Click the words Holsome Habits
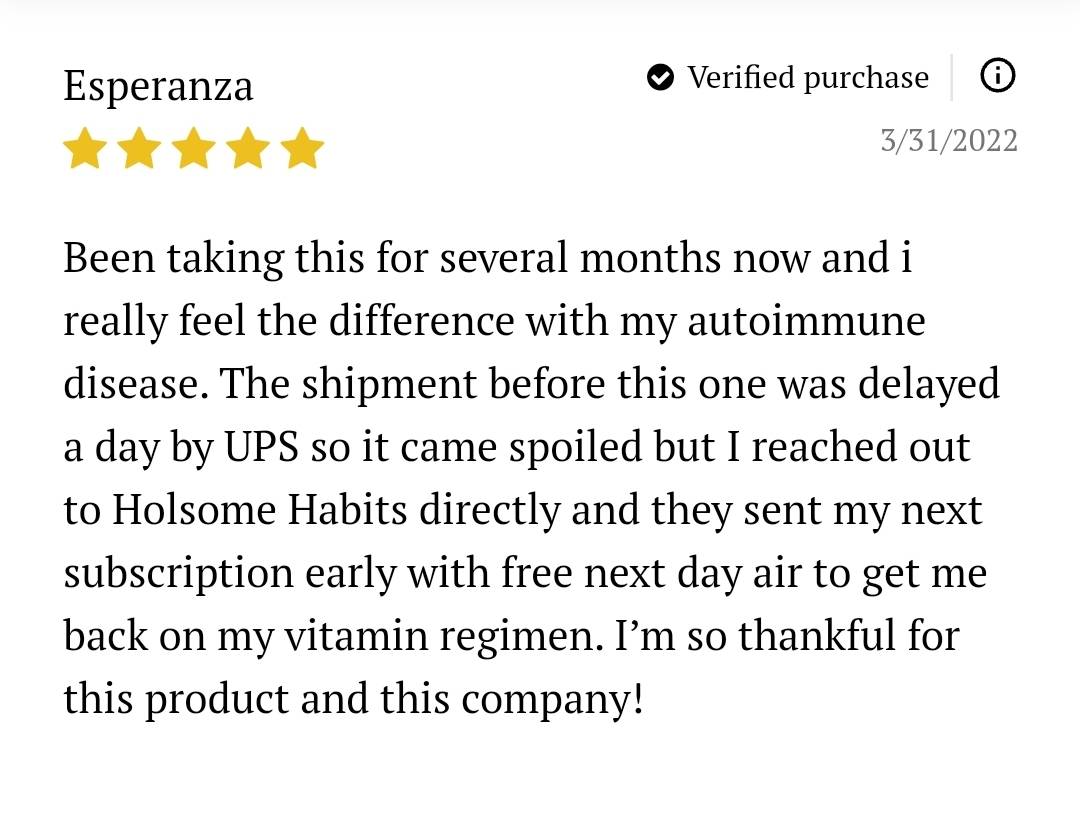 click(260, 510)
